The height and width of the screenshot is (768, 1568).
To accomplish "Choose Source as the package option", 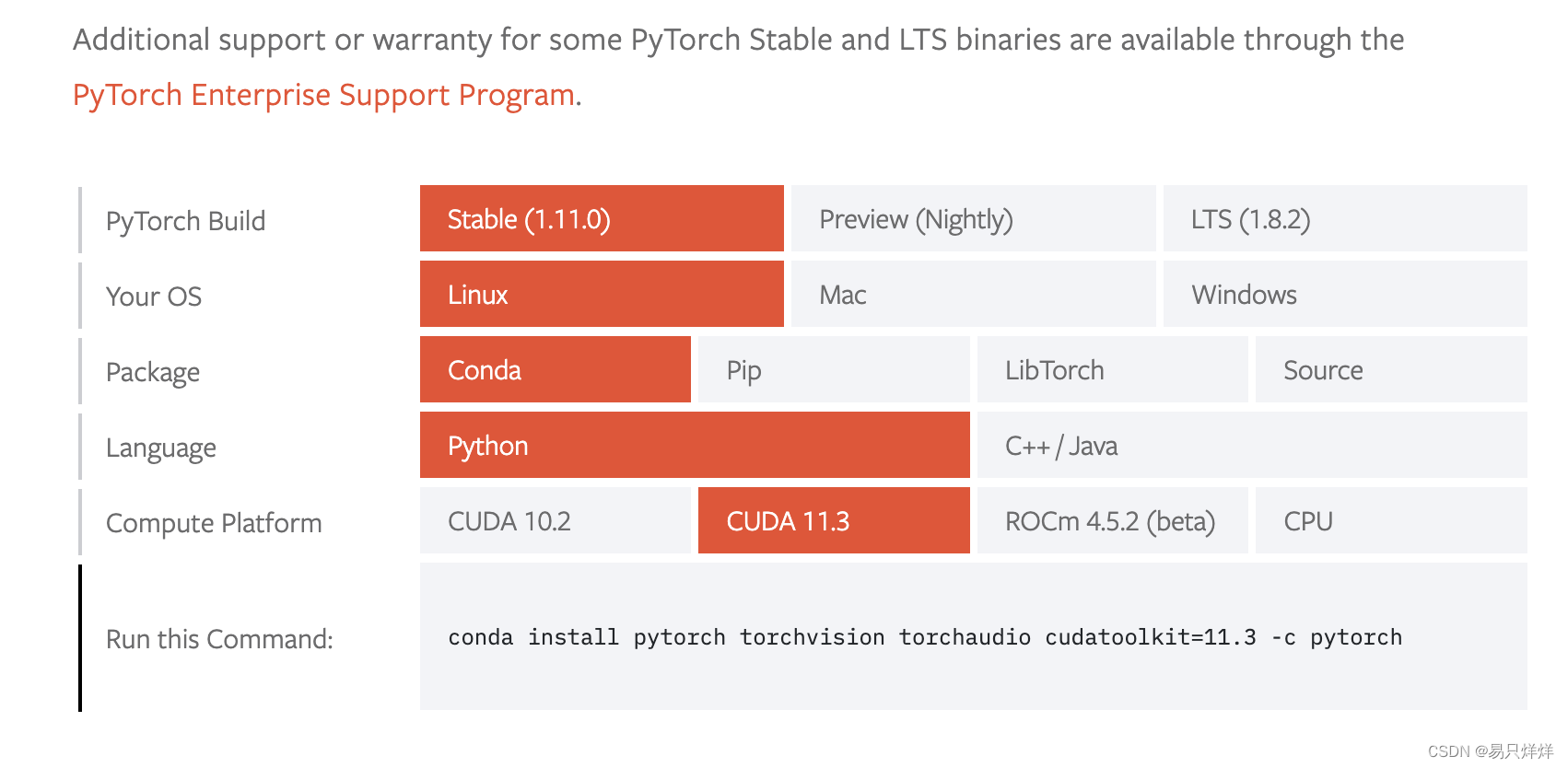I will 1390,370.
